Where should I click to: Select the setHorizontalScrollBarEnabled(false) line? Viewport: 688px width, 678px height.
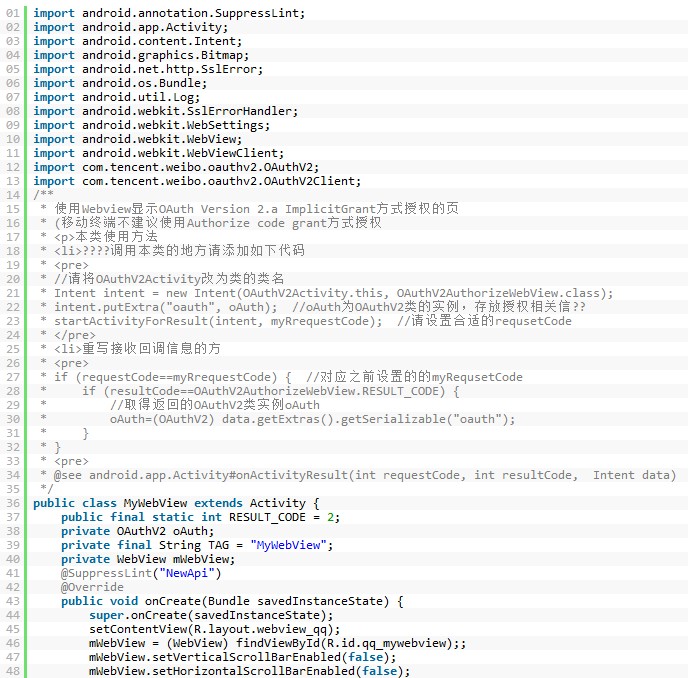250,671
